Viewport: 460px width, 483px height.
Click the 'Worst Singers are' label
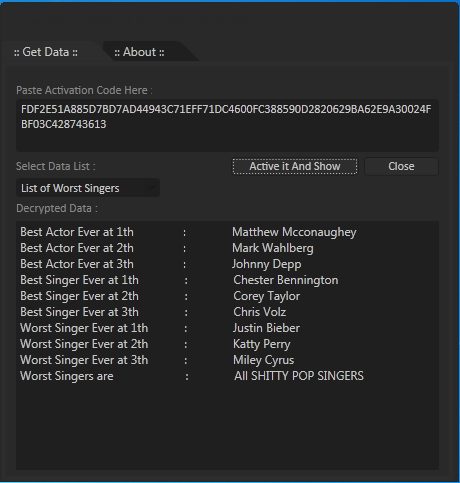pyautogui.click(x=67, y=376)
